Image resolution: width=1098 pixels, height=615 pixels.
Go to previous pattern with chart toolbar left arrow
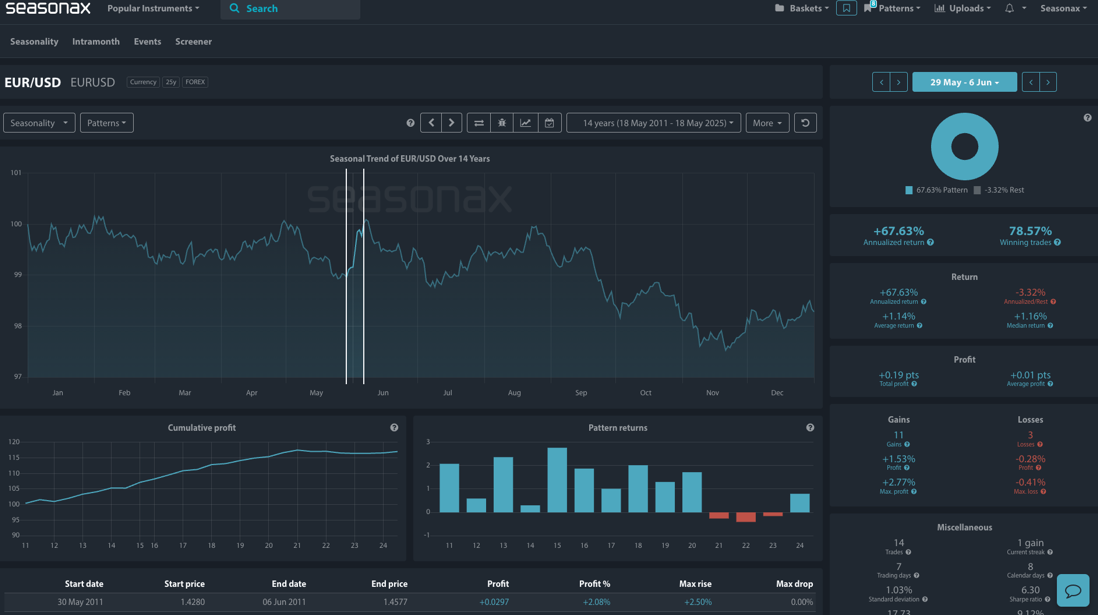click(x=431, y=123)
